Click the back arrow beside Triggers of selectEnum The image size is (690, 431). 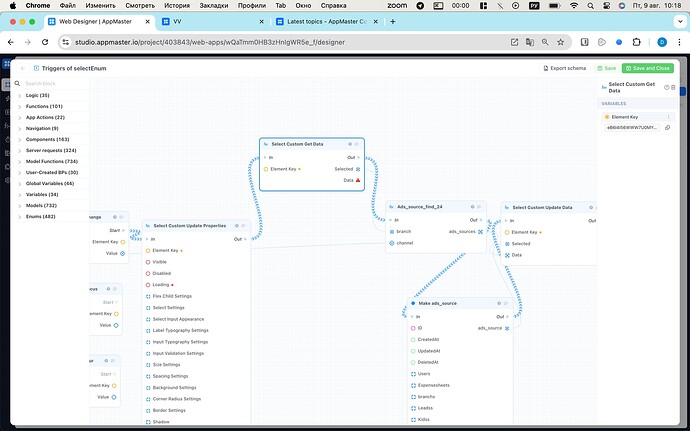[x=23, y=68]
